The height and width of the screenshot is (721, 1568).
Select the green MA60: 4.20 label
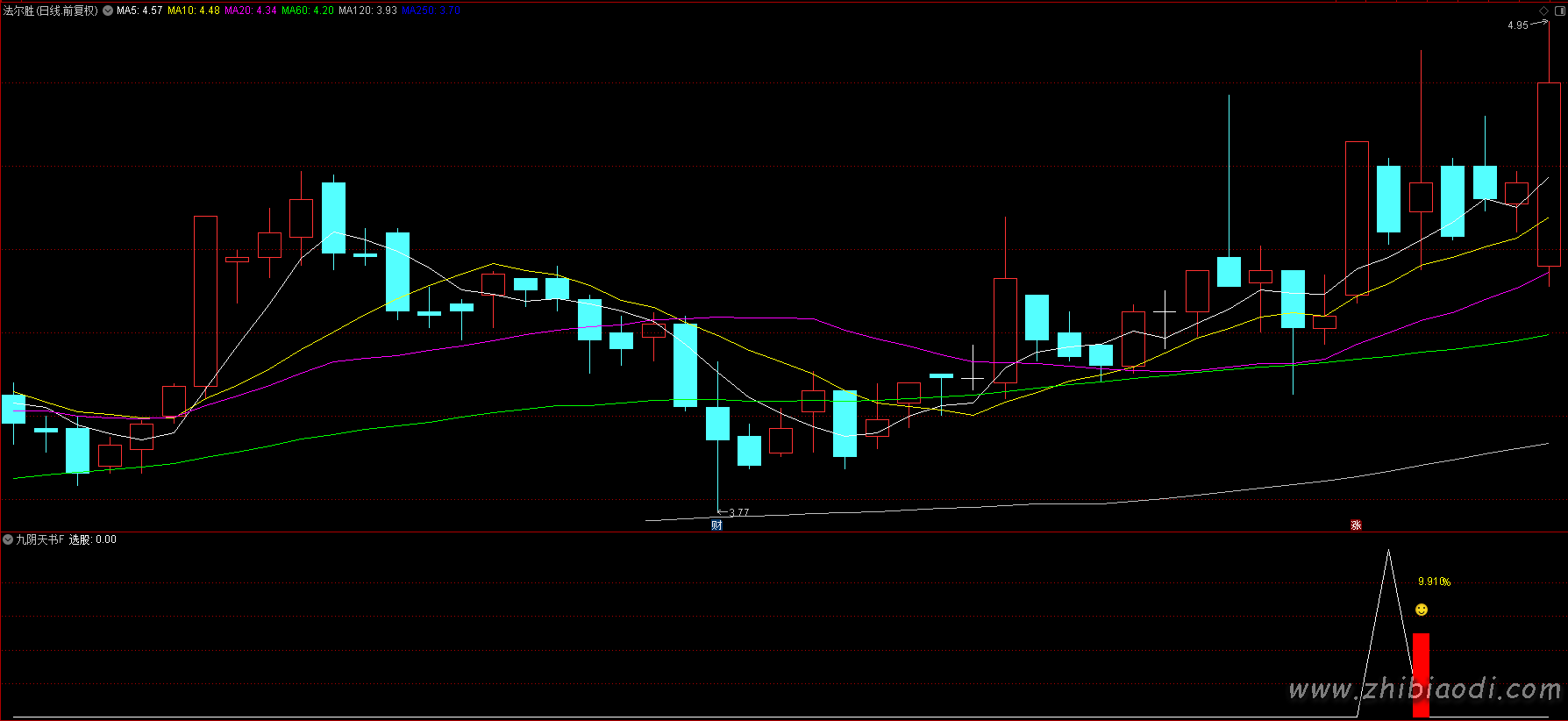(308, 11)
